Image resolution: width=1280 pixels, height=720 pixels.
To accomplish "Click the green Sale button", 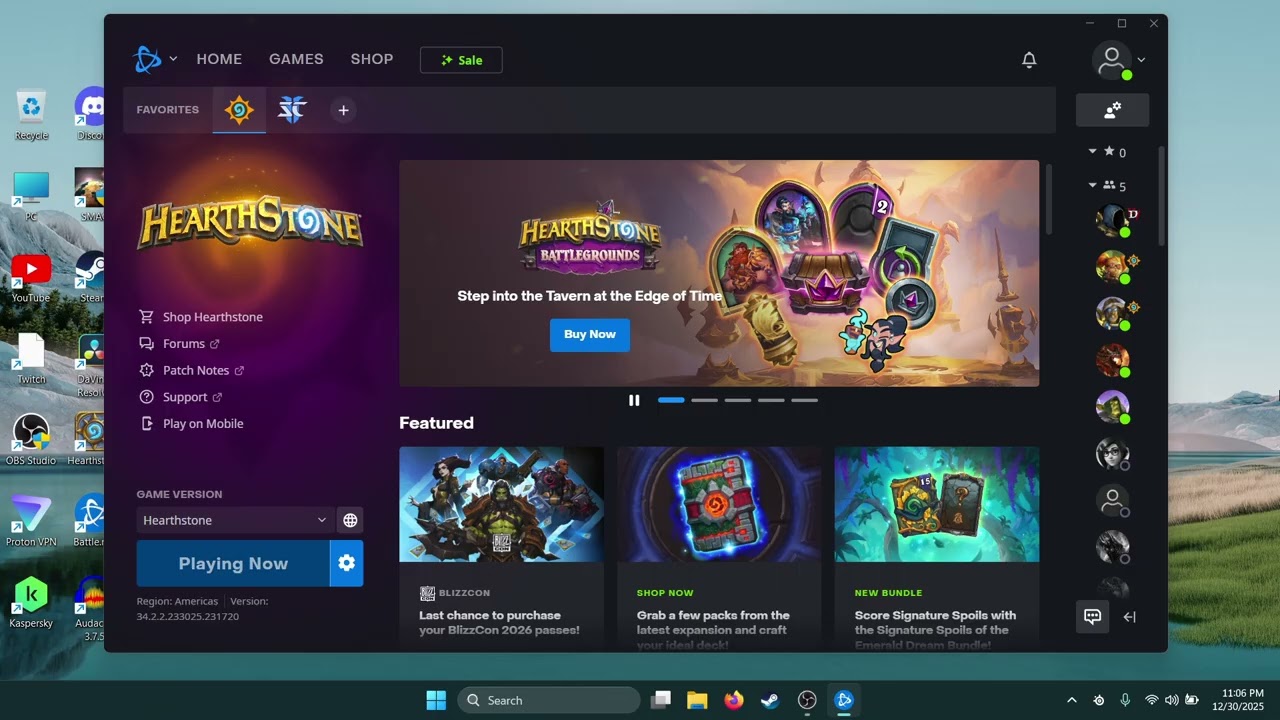I will 461,60.
